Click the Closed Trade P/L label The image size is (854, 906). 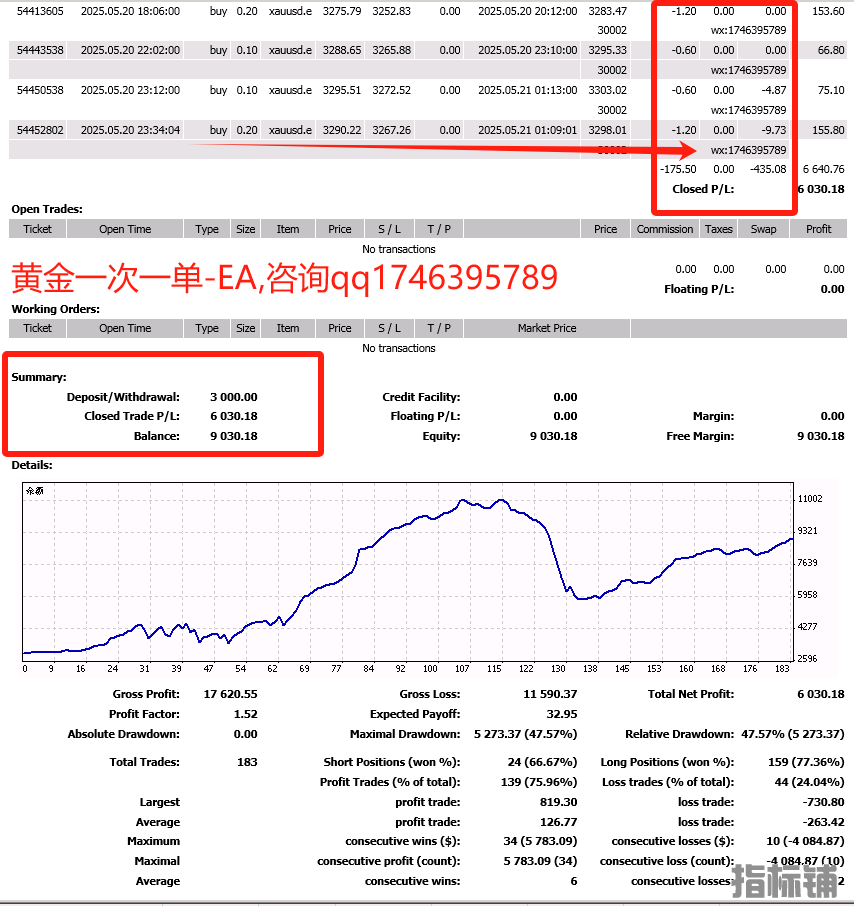[x=132, y=416]
